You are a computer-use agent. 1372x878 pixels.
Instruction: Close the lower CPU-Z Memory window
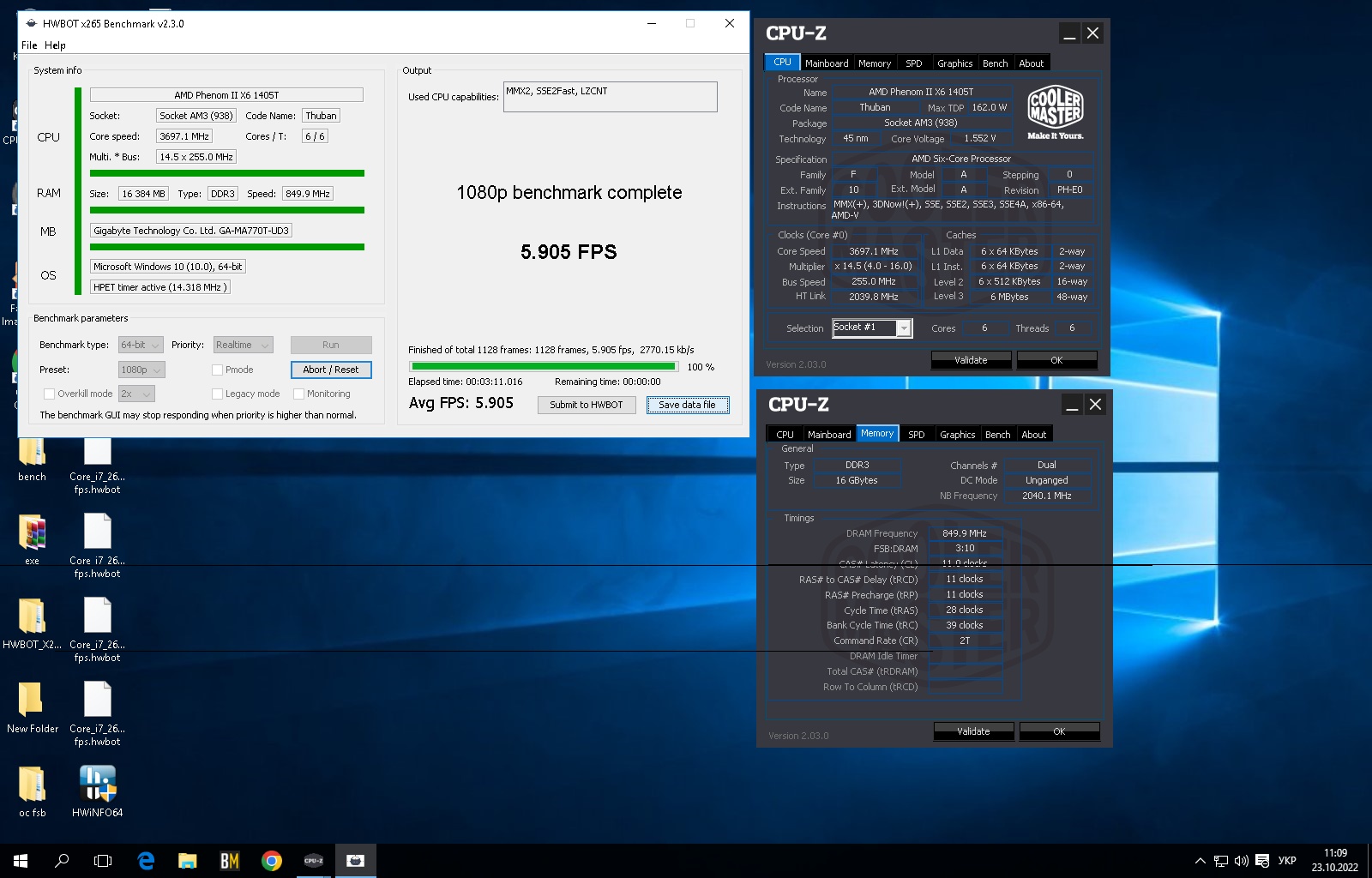tap(1095, 405)
